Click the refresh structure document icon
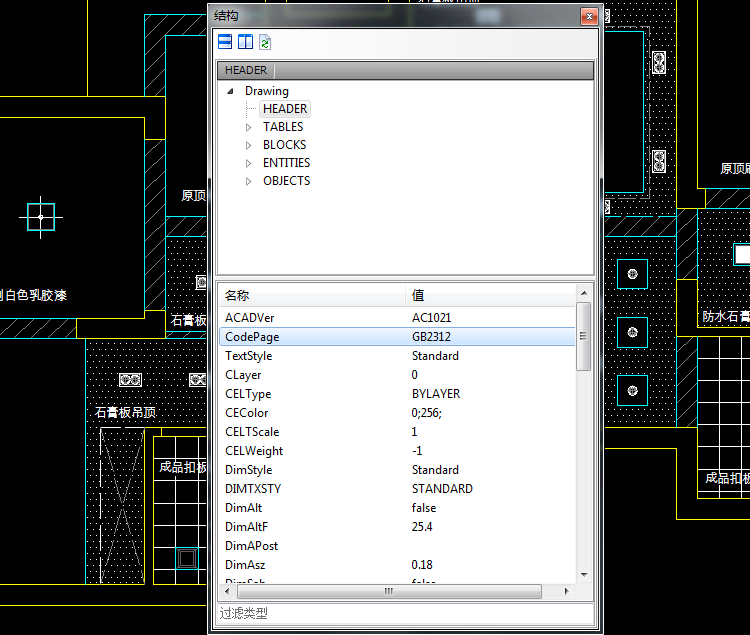This screenshot has width=750, height=635. point(265,42)
